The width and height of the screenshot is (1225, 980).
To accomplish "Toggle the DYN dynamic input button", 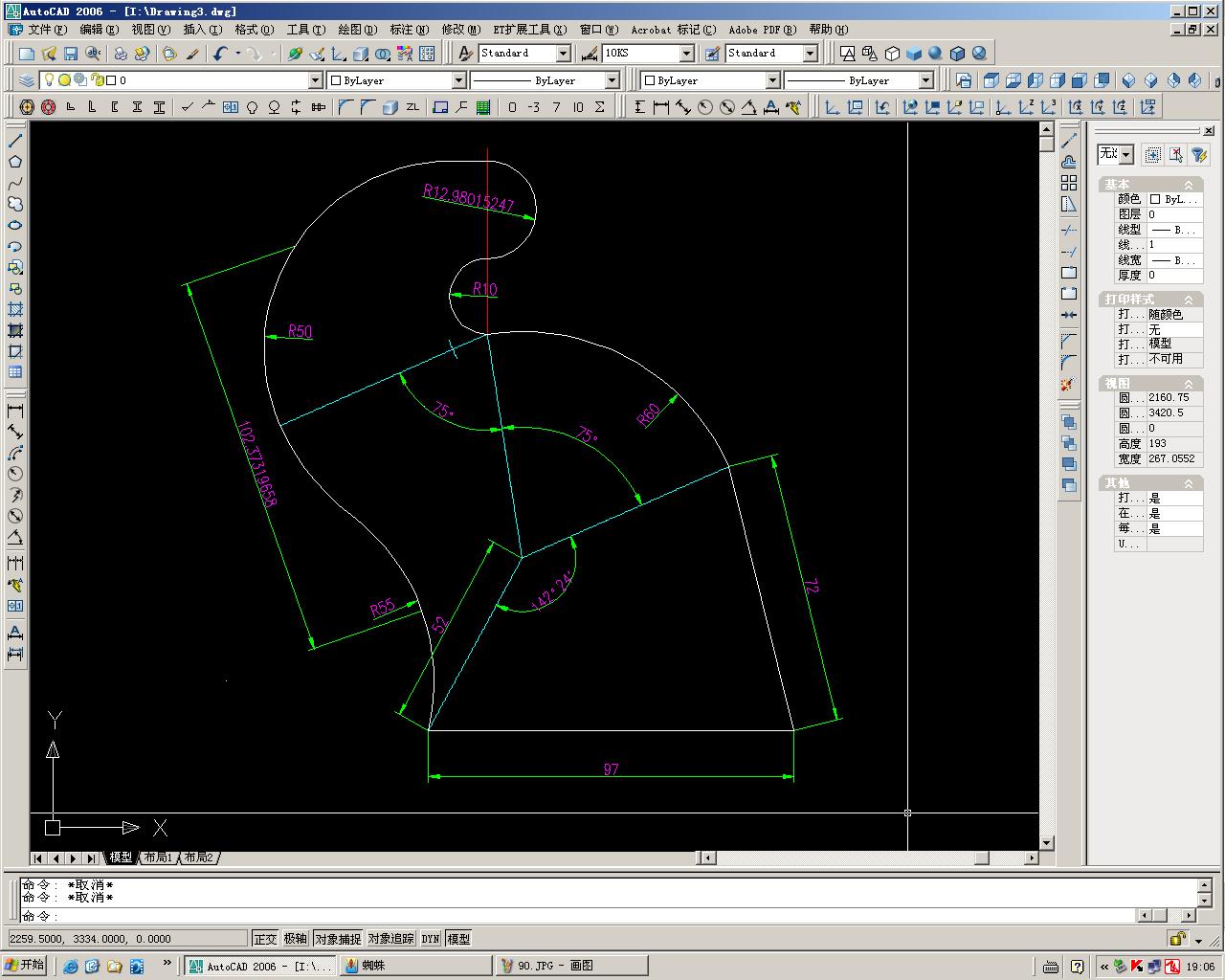I will (431, 939).
